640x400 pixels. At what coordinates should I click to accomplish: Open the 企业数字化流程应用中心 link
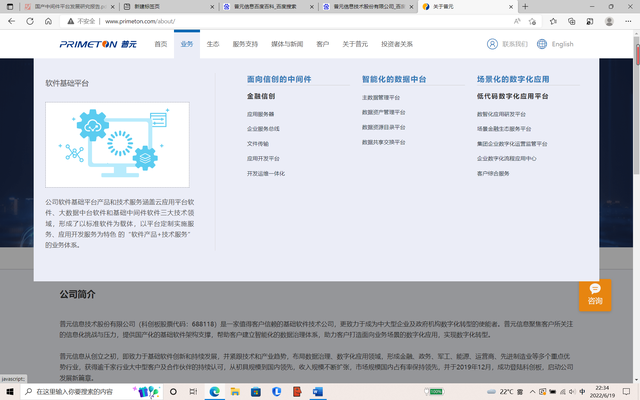coord(507,159)
